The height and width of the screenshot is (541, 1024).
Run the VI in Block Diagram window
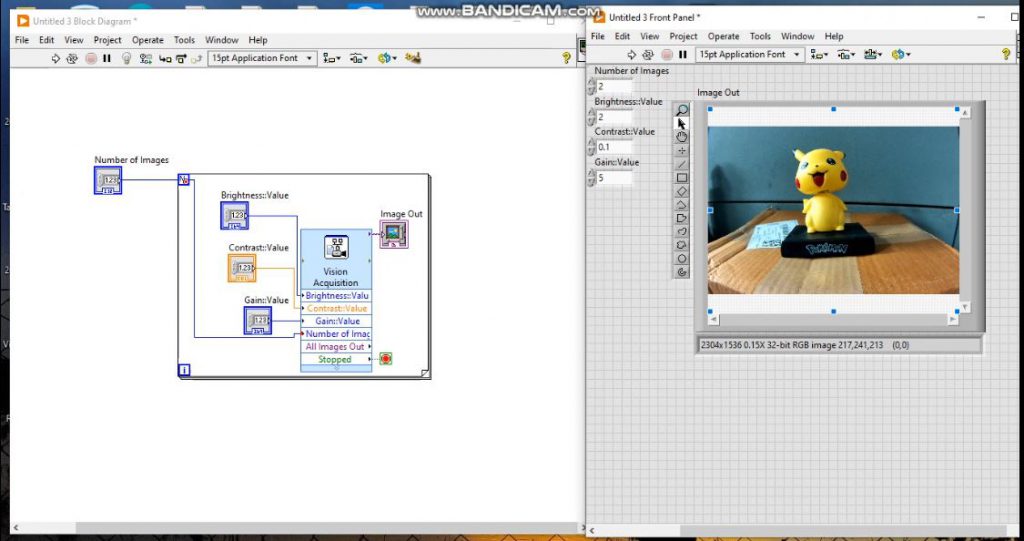pyautogui.click(x=56, y=58)
